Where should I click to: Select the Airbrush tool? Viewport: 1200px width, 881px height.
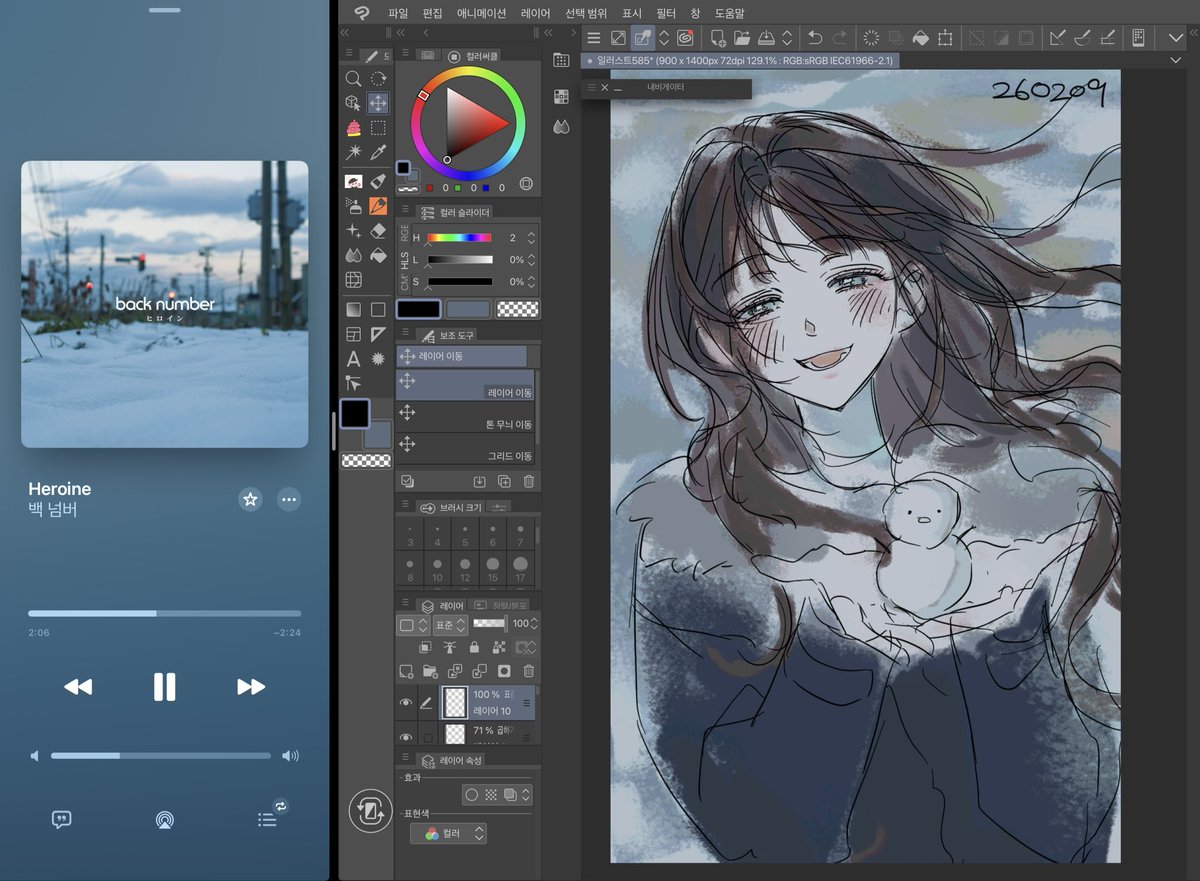pyautogui.click(x=353, y=206)
